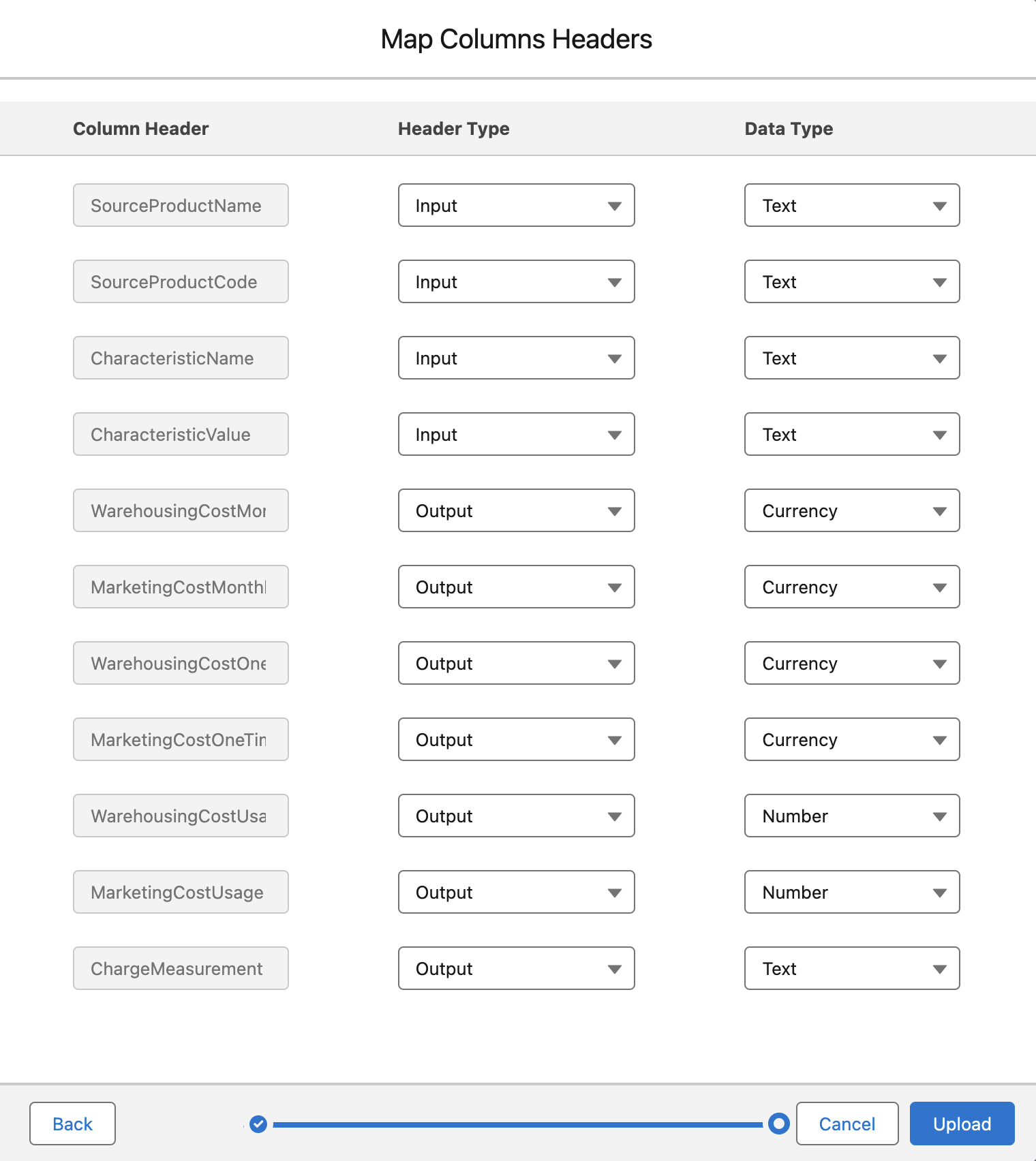Open Header Type dropdown for CharacteristicValue
The width and height of the screenshot is (1036, 1161).
(517, 434)
